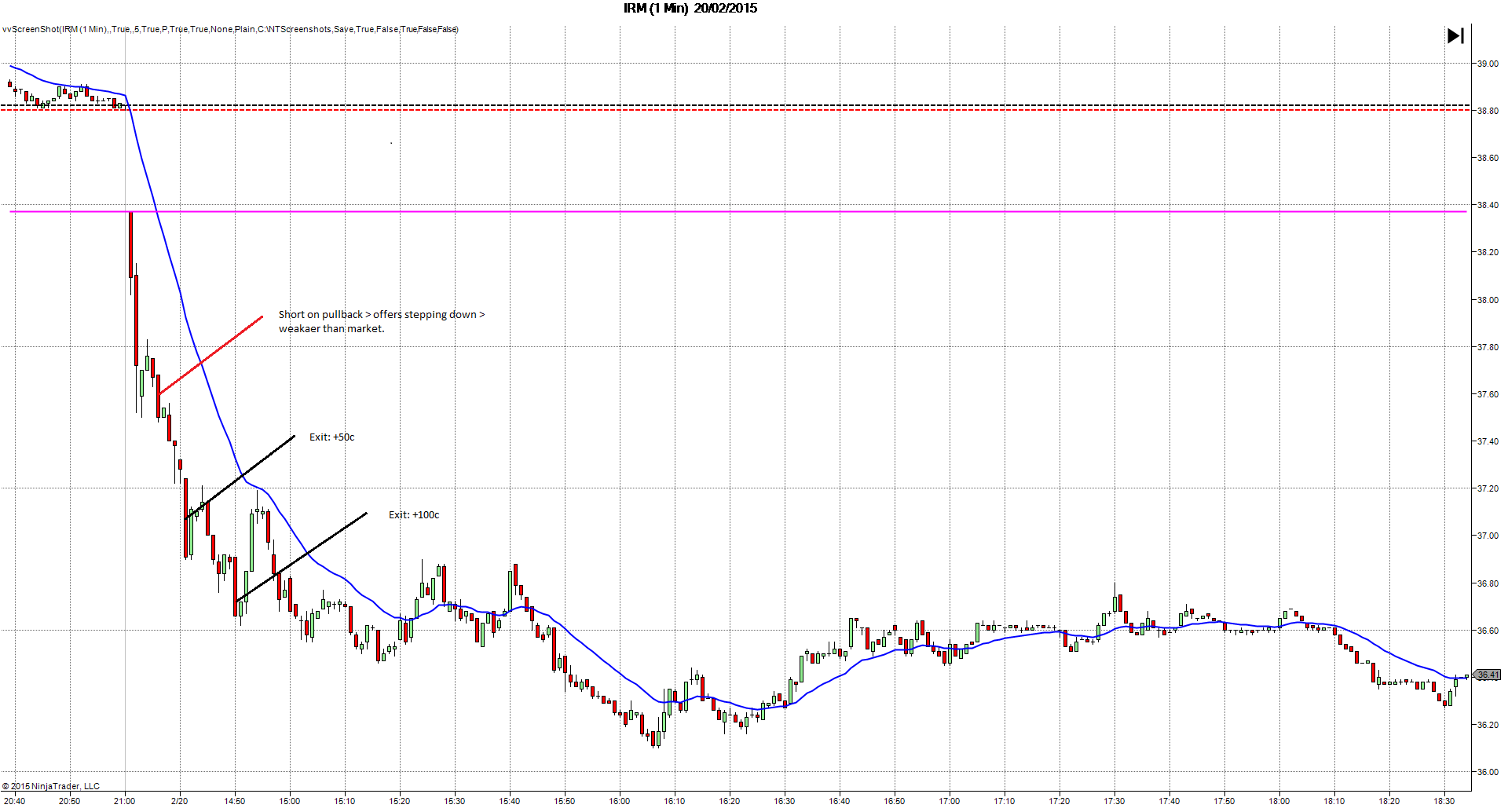
Task: Click the 15:40 time axis label
Action: [509, 801]
